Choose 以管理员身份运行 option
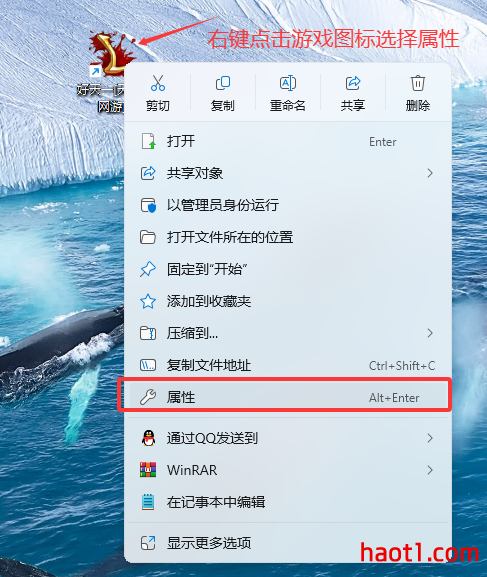487x577 pixels. click(288, 205)
